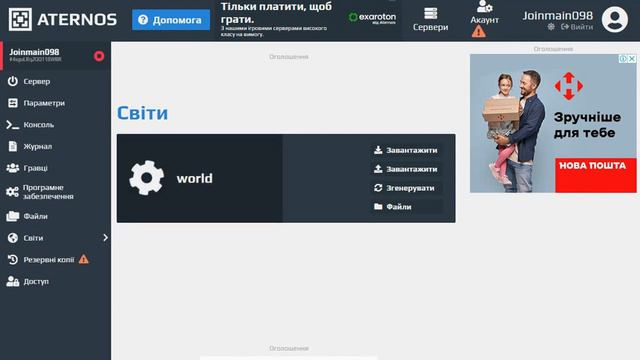Select the world name text
The image size is (640, 360).
tap(194, 178)
